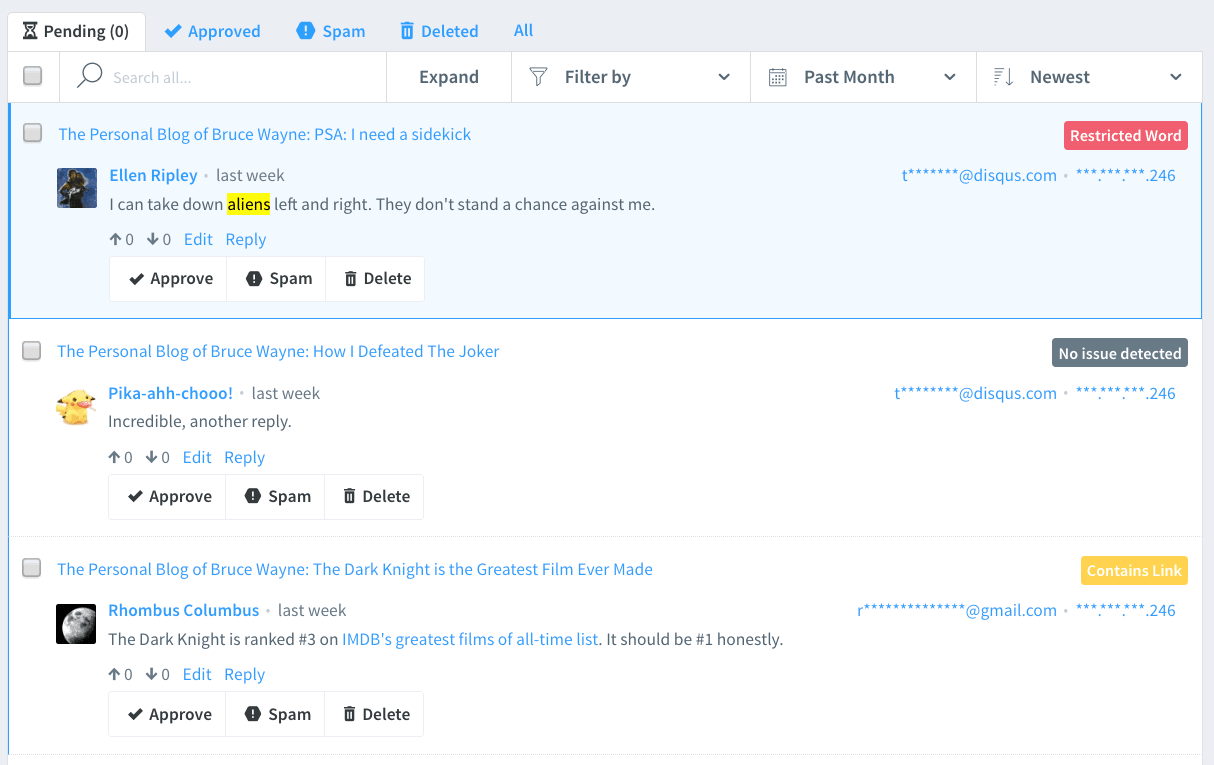Screen dimensions: 1214x765
Task: Open the Filter by dropdown
Action: point(630,77)
